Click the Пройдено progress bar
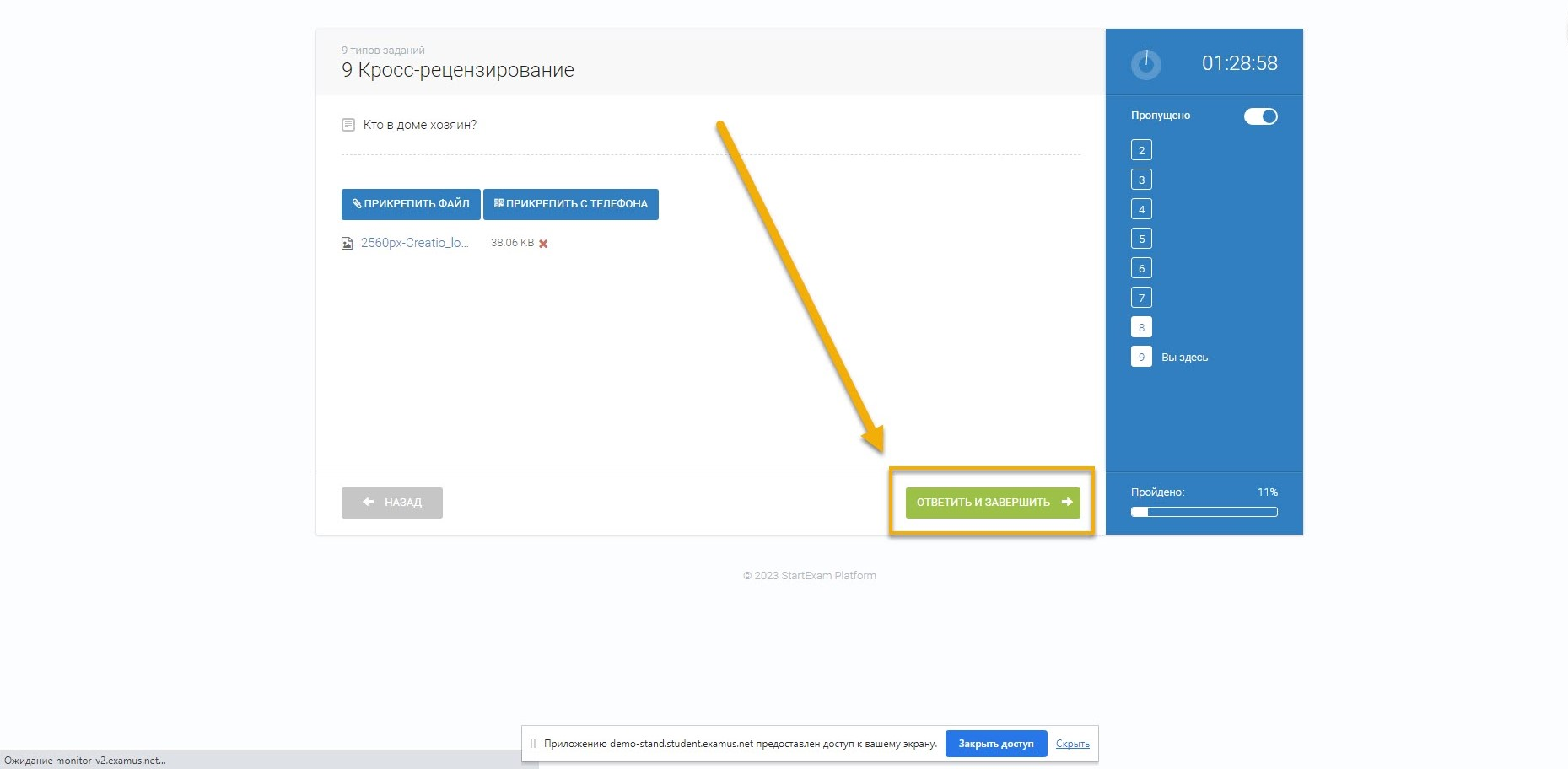Image resolution: width=1568 pixels, height=769 pixels. [1204, 512]
